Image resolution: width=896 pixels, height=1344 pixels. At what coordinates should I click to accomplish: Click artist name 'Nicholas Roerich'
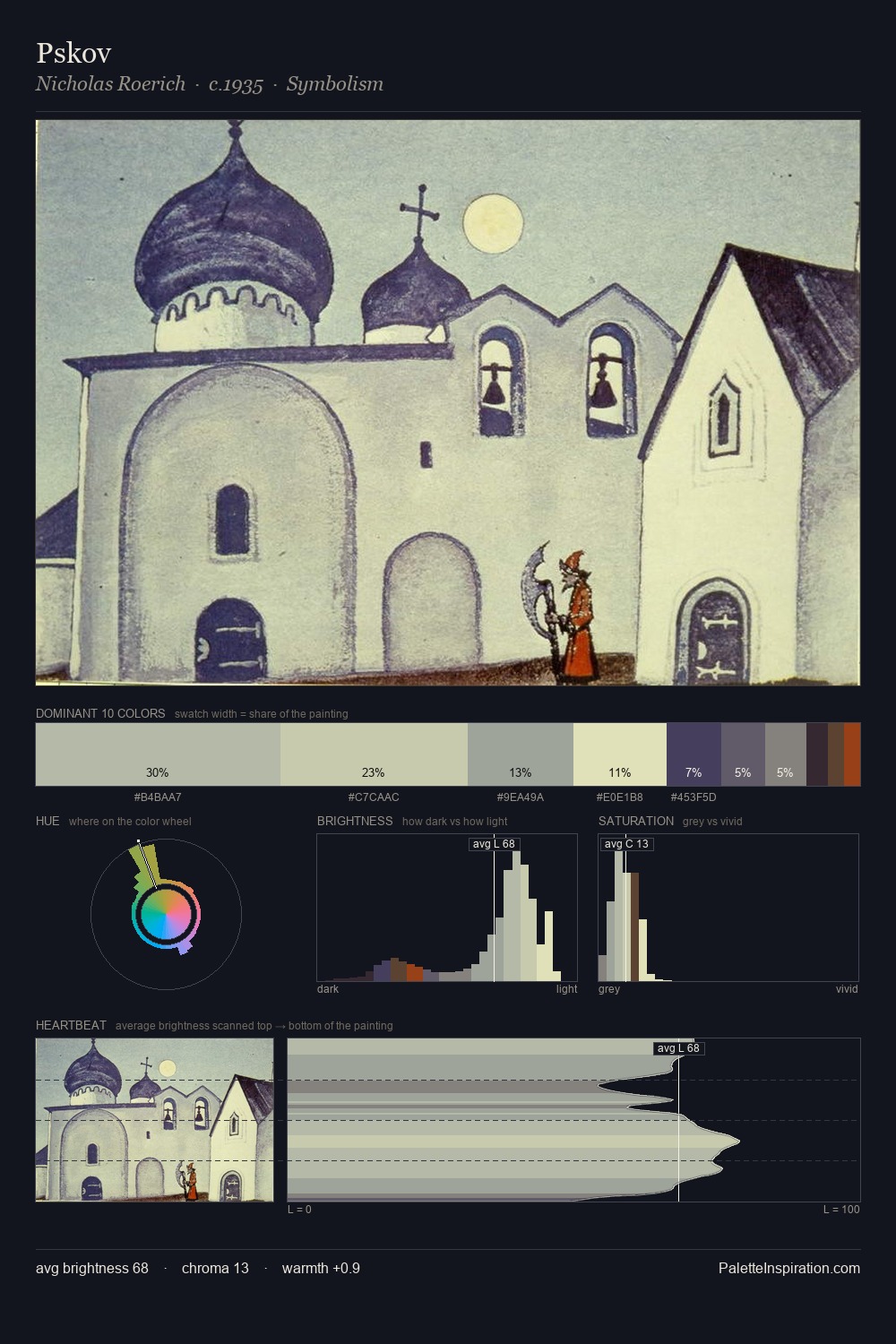[110, 84]
